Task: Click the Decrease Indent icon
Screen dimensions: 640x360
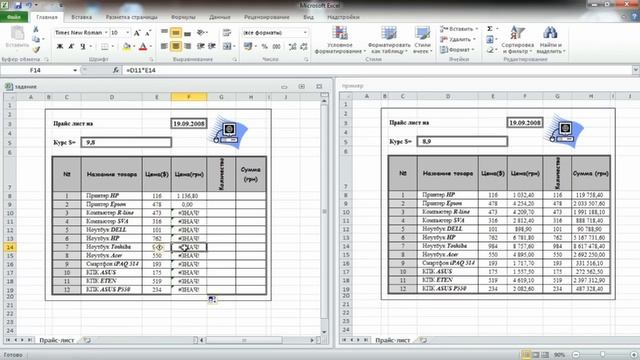Action: [x=200, y=47]
